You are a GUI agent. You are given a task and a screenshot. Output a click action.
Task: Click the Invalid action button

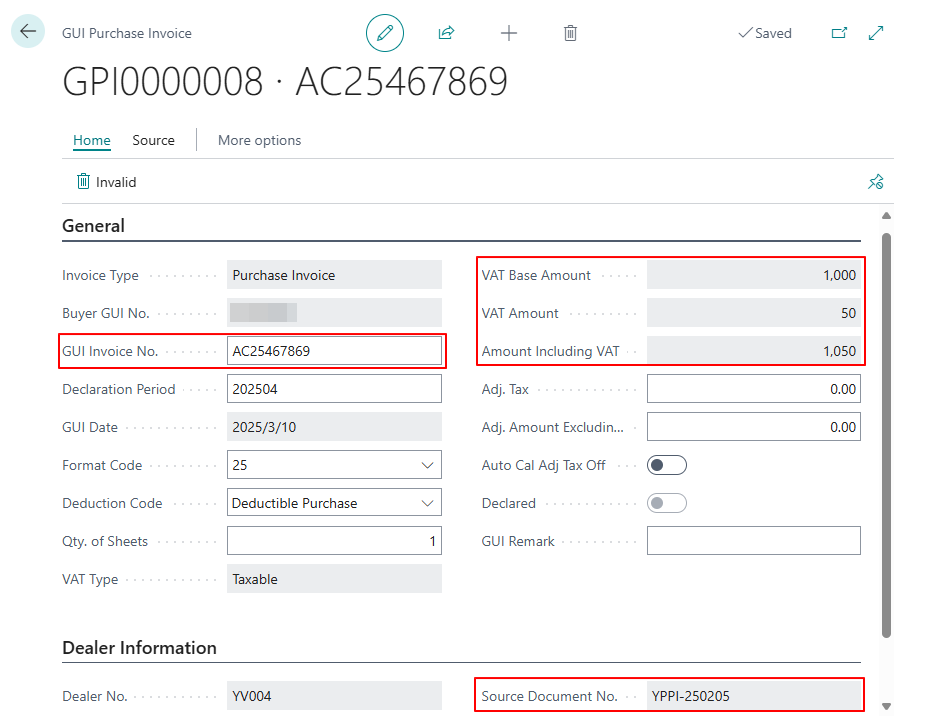[x=106, y=182]
